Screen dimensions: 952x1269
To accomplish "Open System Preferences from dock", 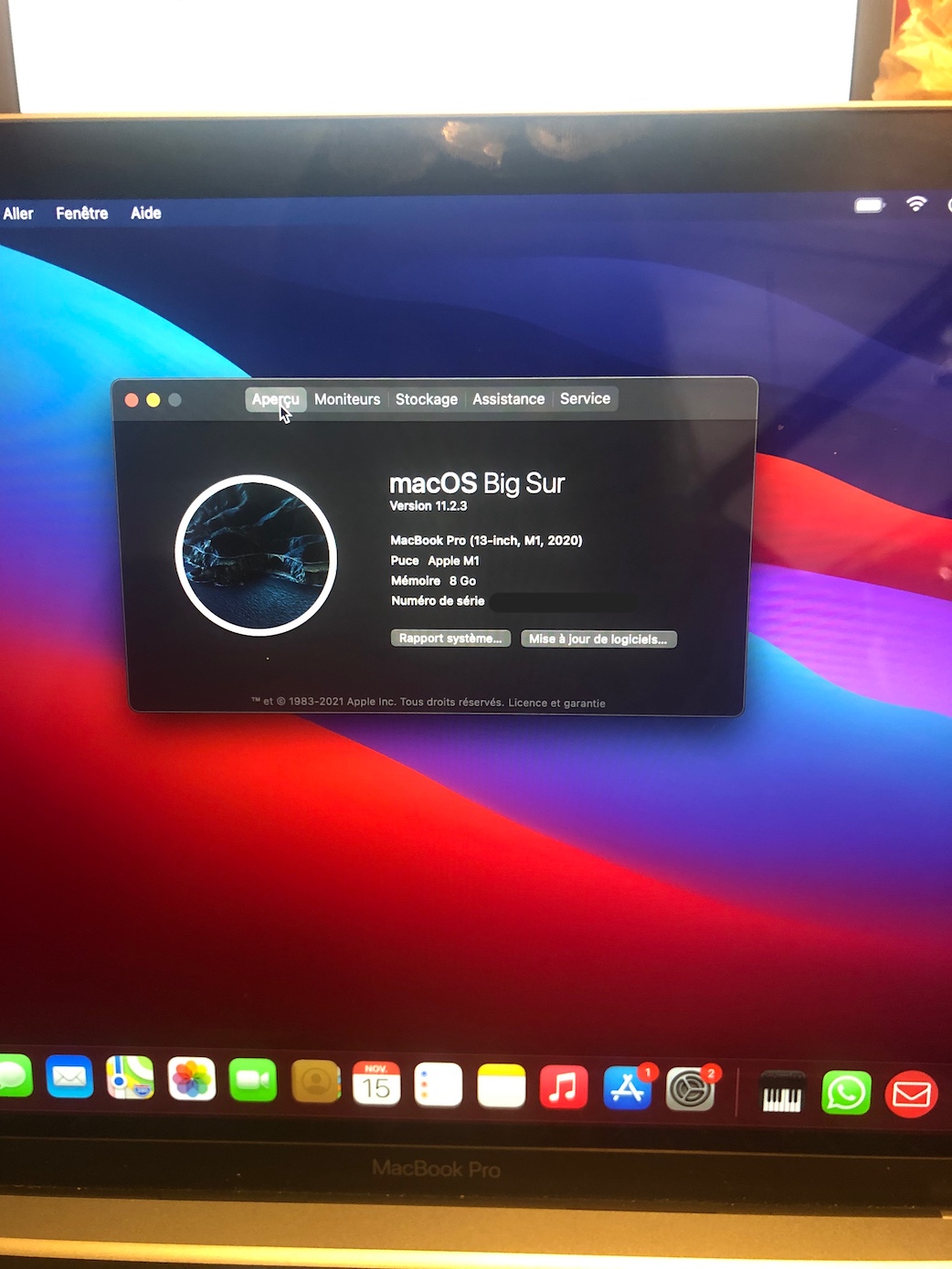I will (x=690, y=1090).
